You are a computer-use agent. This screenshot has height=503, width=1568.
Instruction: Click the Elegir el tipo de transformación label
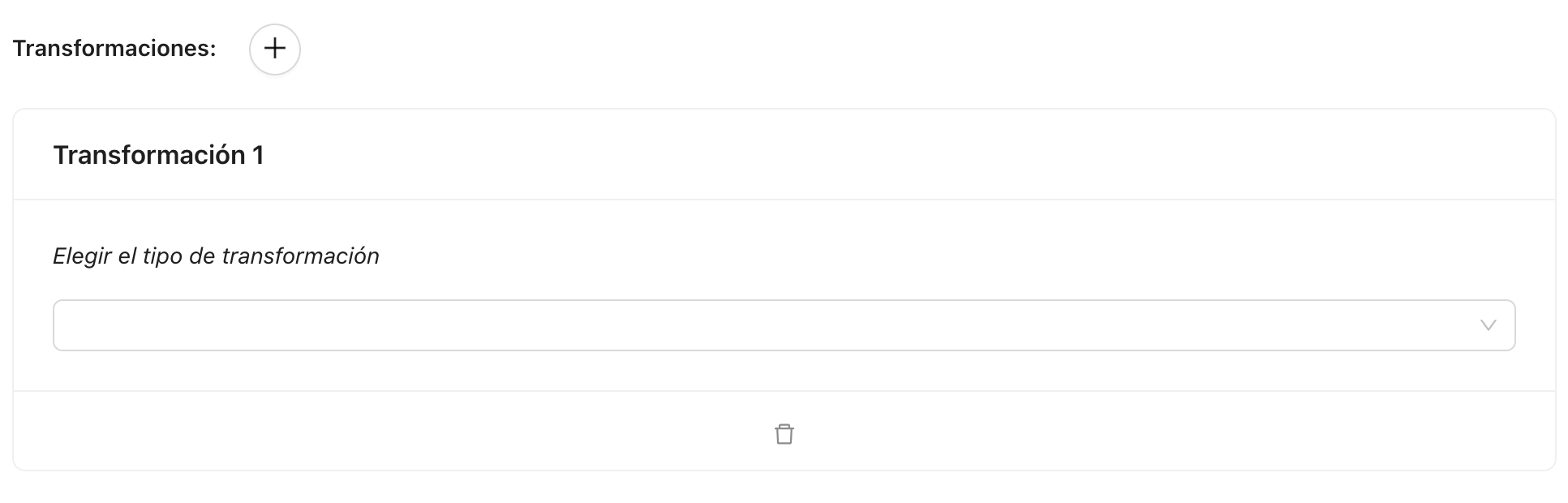[x=216, y=256]
